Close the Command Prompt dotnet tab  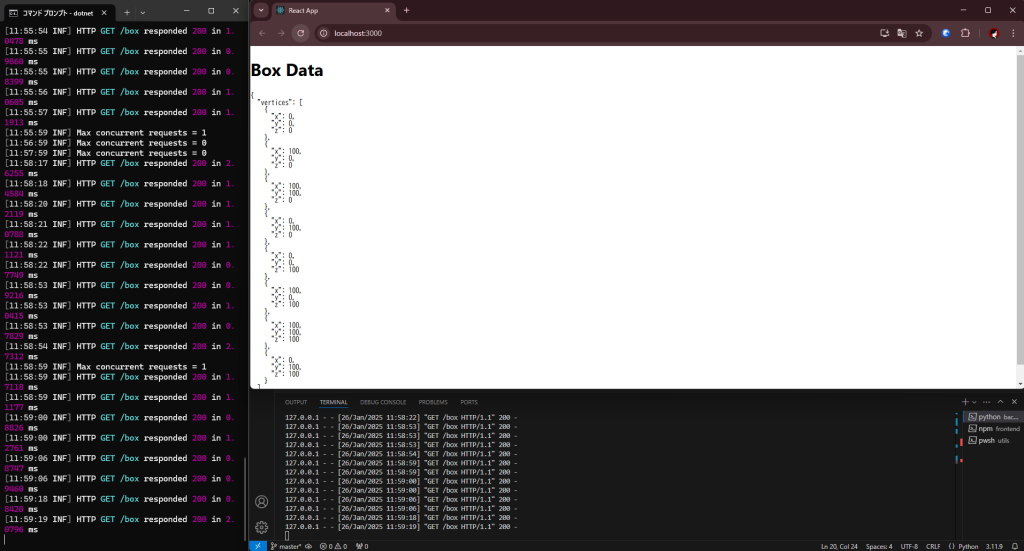pos(104,12)
